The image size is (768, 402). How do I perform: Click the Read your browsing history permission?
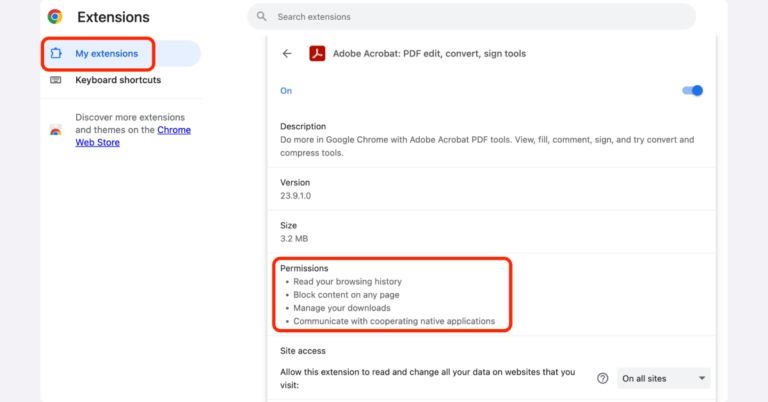347,282
